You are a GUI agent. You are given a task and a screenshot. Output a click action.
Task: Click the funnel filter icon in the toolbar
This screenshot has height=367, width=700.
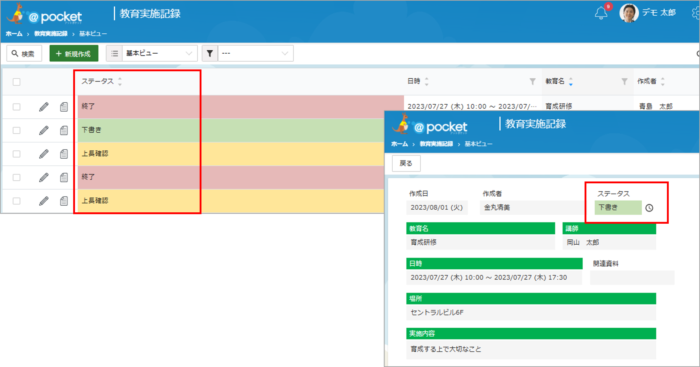(x=209, y=54)
